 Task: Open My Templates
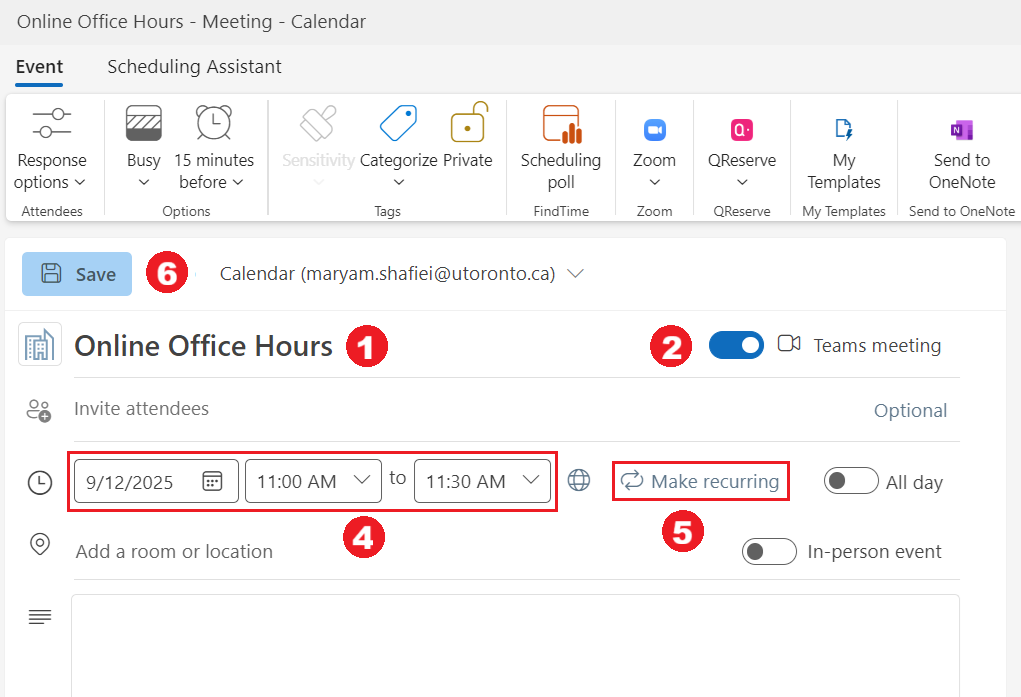pyautogui.click(x=843, y=150)
